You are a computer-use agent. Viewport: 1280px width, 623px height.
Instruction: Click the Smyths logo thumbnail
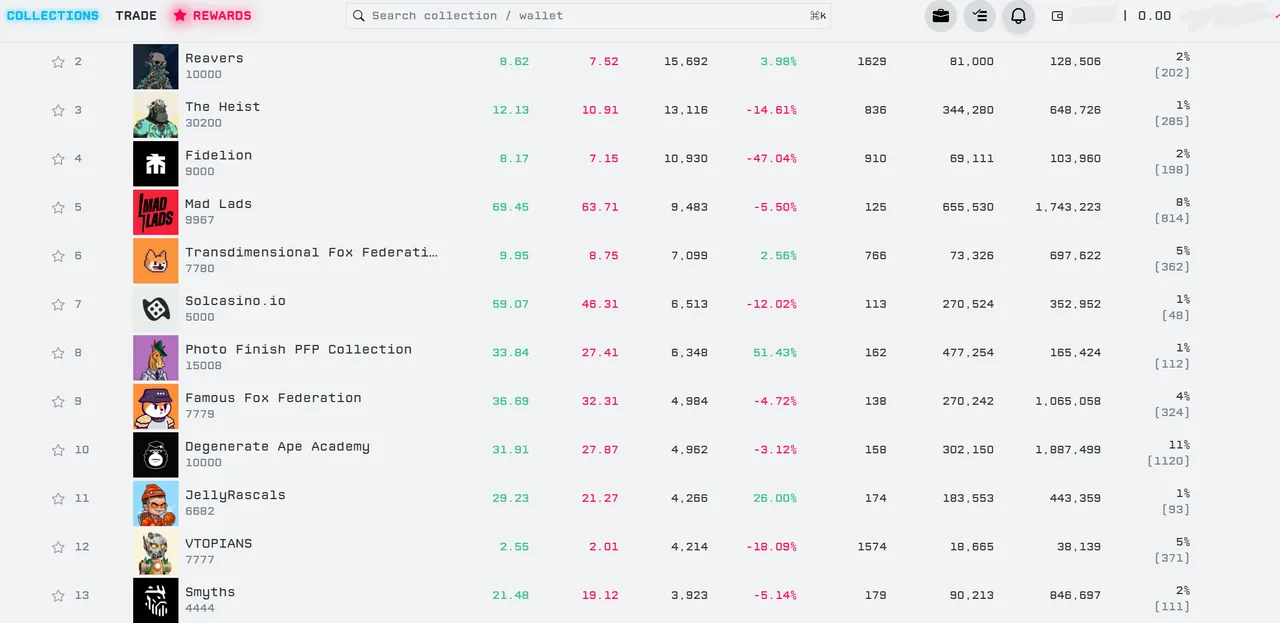coord(156,600)
